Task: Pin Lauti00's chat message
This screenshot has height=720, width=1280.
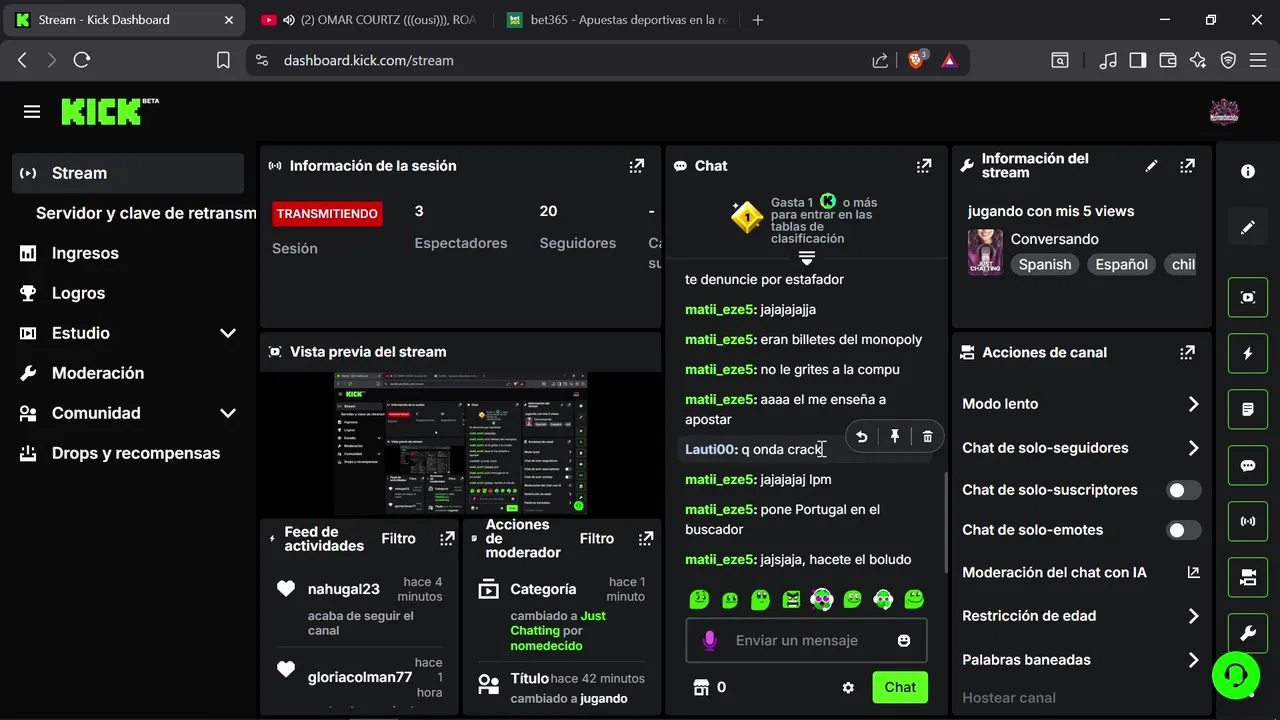Action: click(895, 436)
